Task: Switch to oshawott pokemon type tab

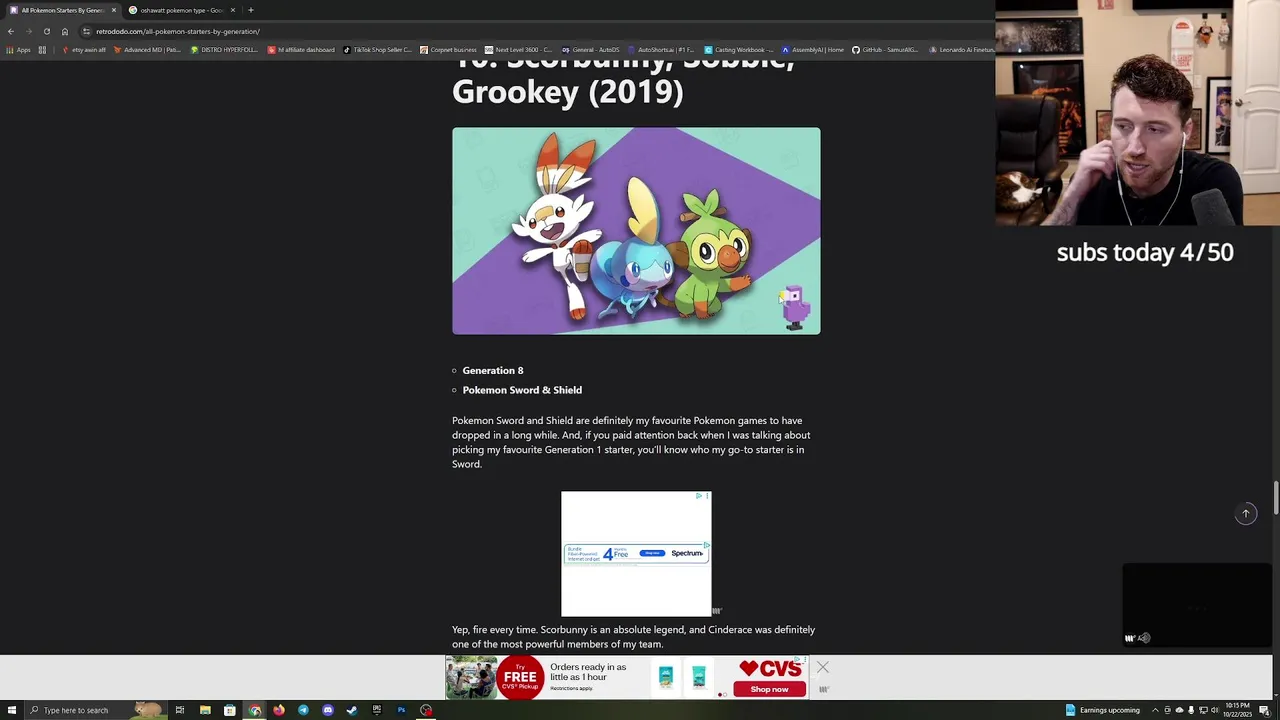Action: point(181,10)
